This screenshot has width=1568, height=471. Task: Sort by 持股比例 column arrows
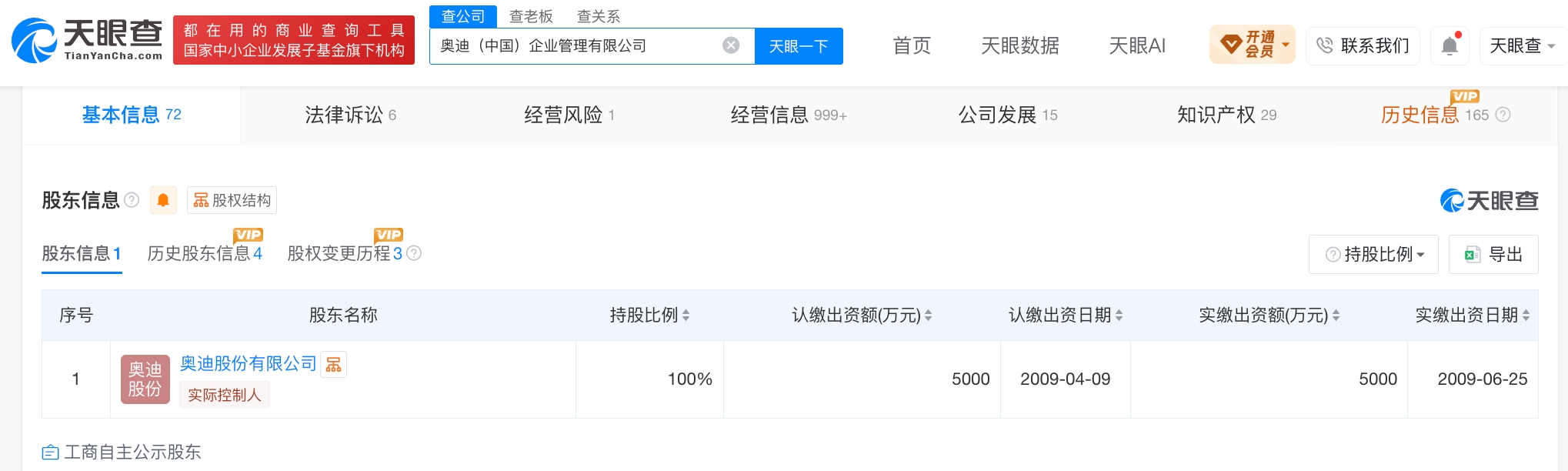tap(686, 316)
